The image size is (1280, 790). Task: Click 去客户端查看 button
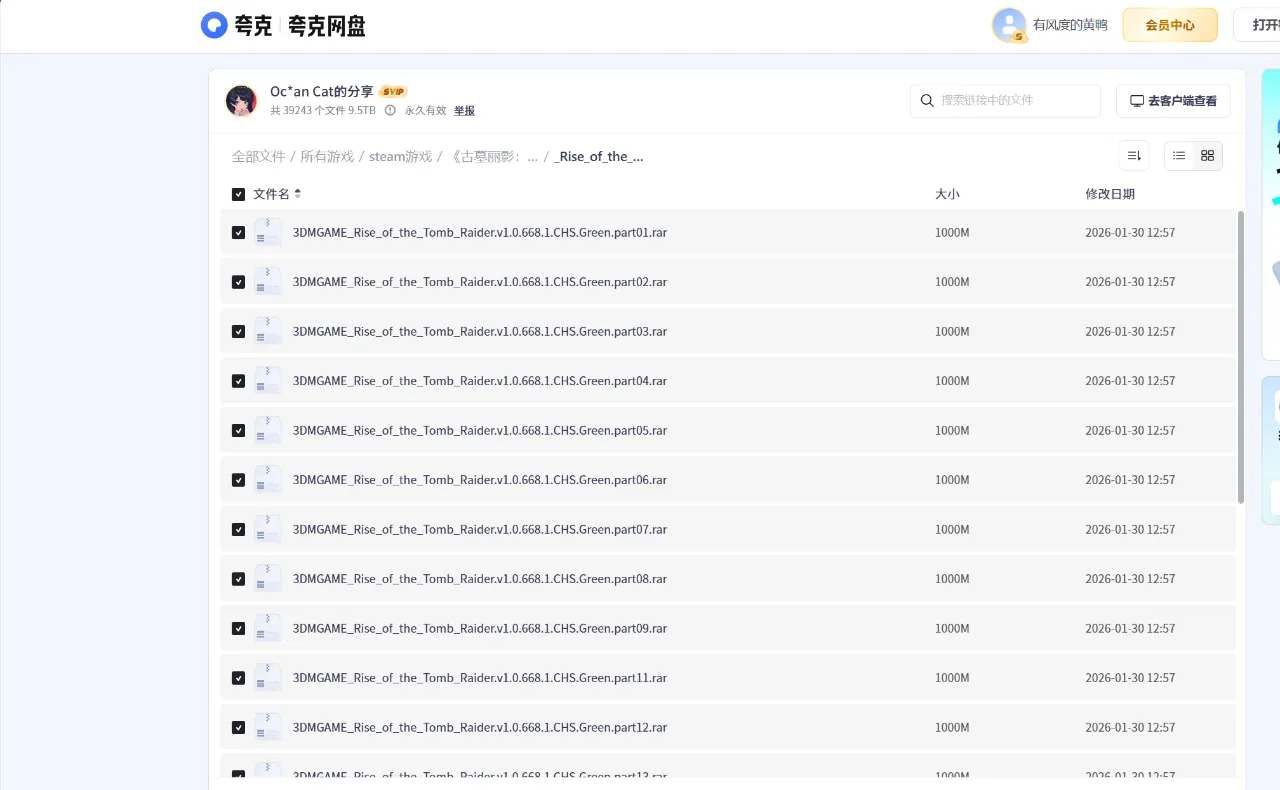[1173, 101]
